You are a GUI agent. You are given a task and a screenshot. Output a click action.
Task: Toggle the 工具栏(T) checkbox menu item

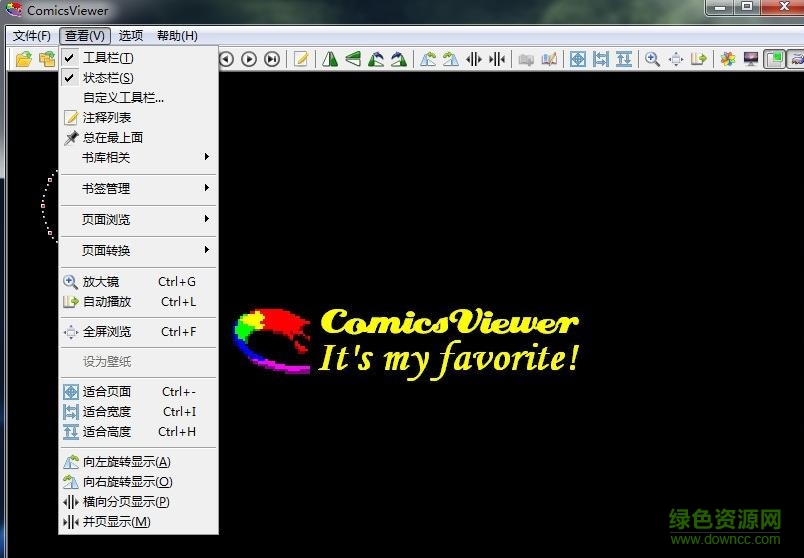[108, 57]
